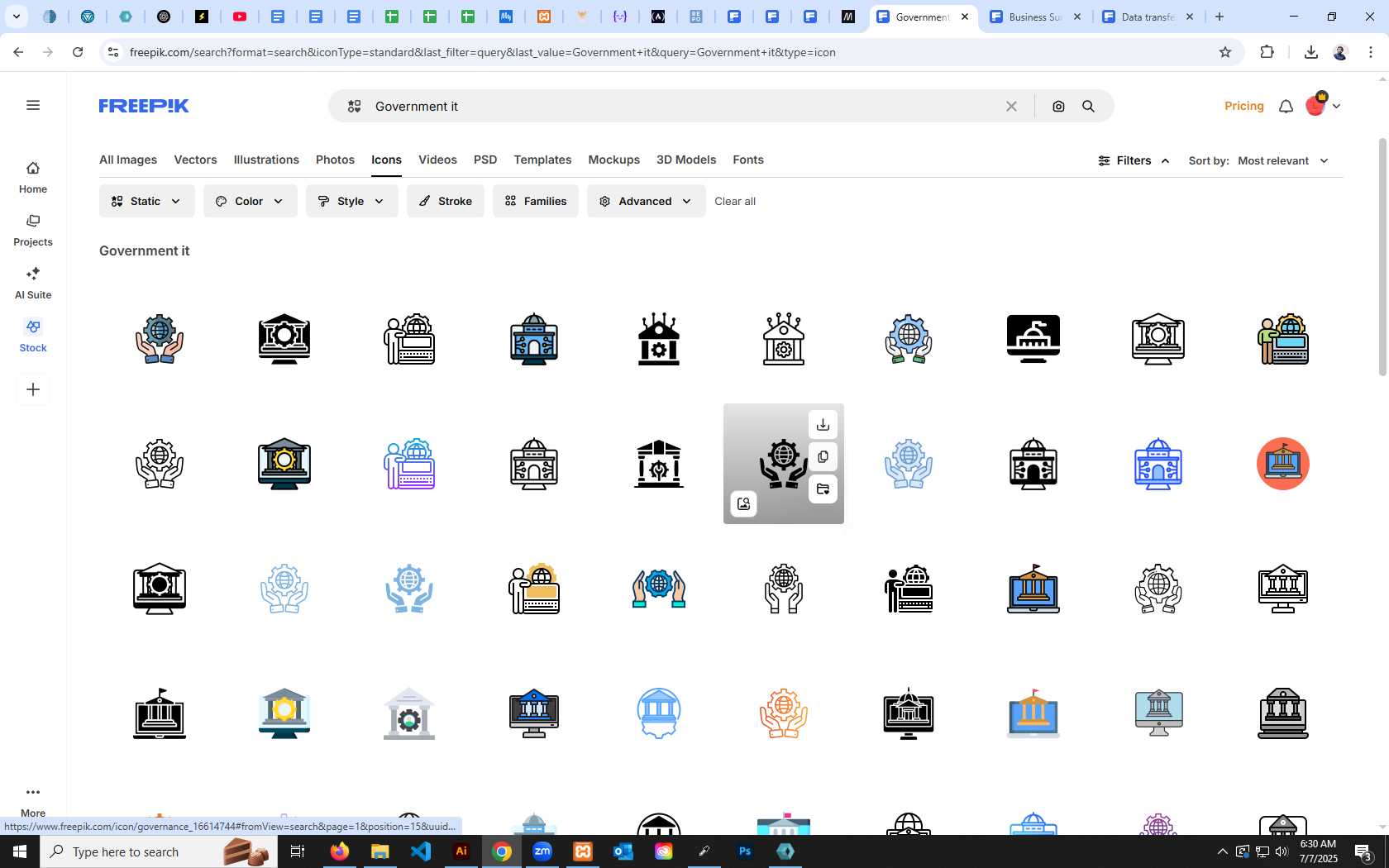Collapse the Filters panel
The image size is (1389, 868).
click(x=1134, y=161)
